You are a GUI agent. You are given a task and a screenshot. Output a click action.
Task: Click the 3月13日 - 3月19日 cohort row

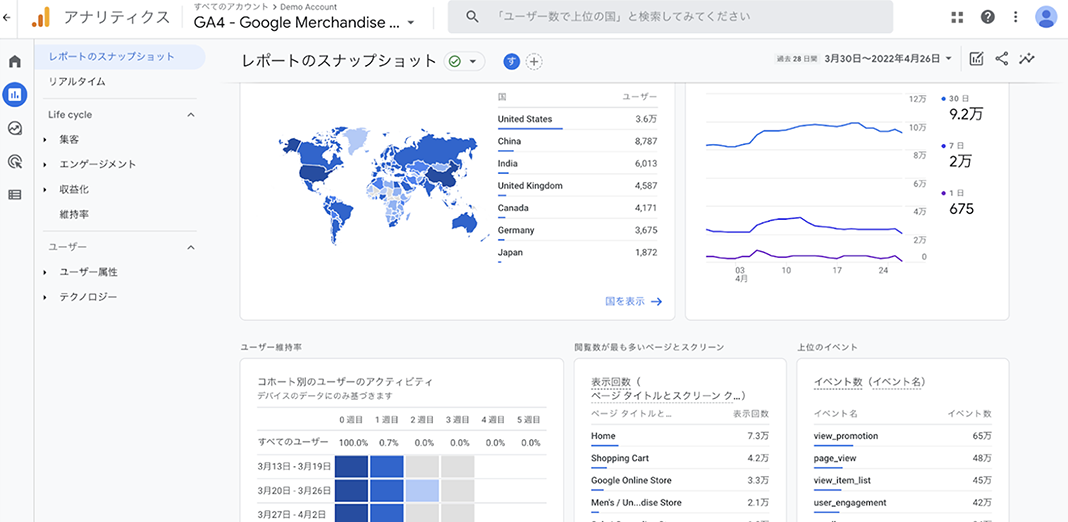(402, 467)
